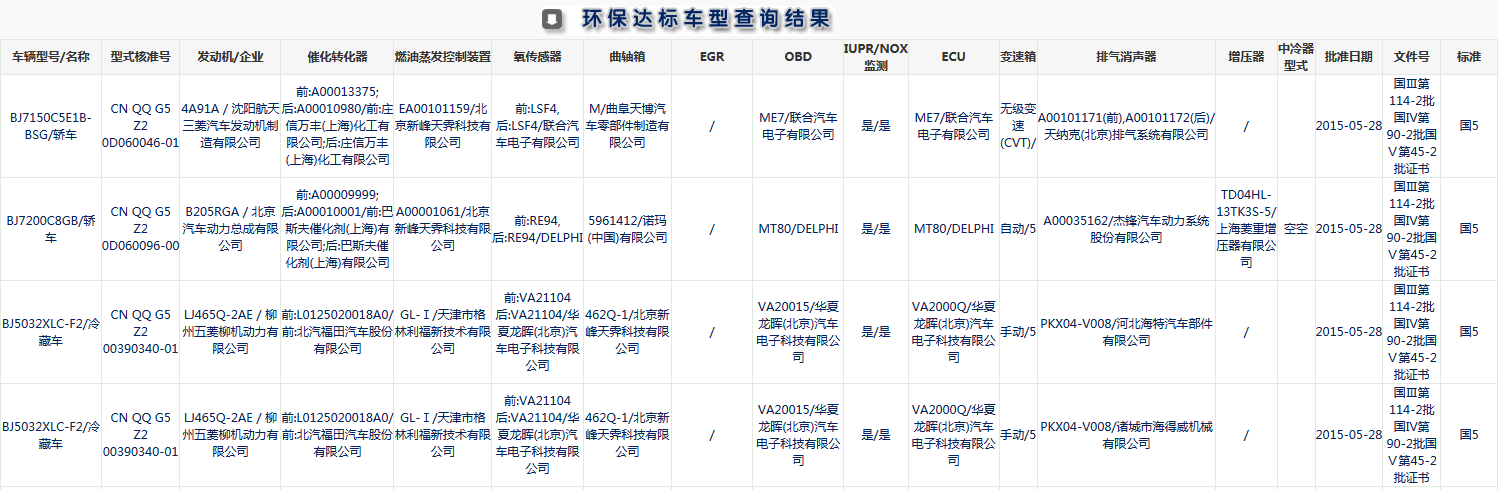Screen dimensions: 1498x490
Task: Select the 前:RE94 oxygen sensor cell
Action: coord(538,228)
